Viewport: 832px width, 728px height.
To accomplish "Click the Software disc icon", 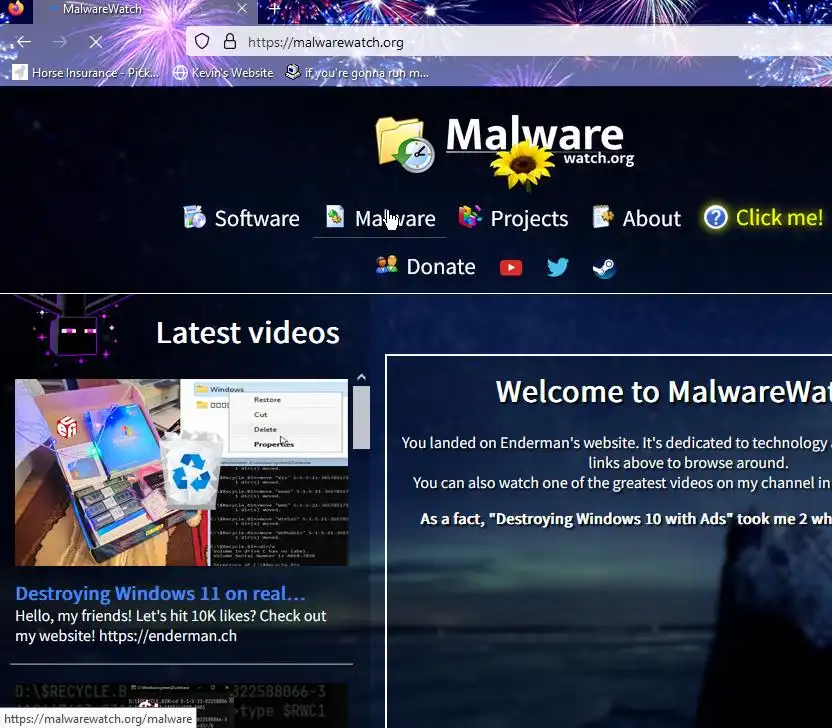I will coord(194,217).
